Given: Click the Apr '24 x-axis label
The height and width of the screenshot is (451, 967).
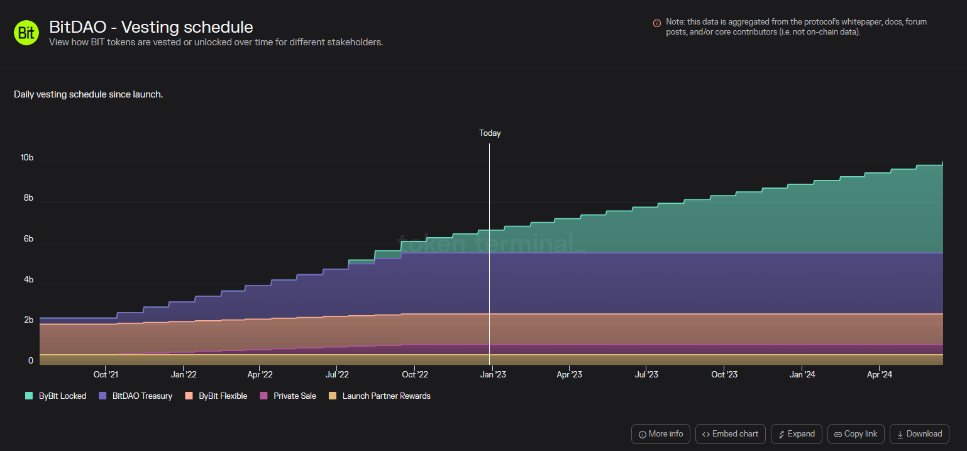Looking at the screenshot, I should coord(879,374).
